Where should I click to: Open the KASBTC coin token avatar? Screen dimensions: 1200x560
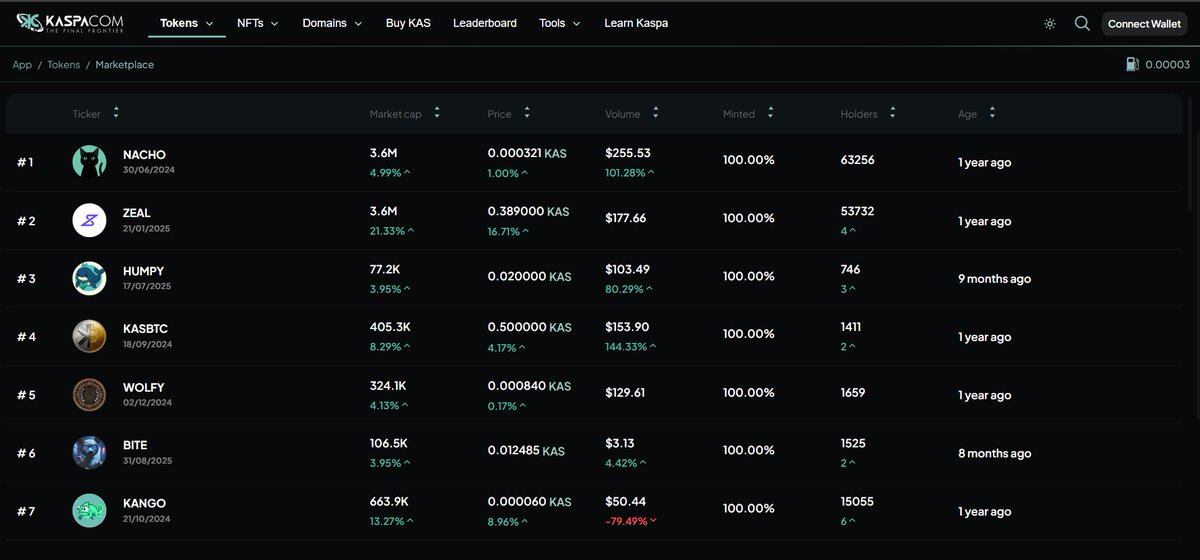pyautogui.click(x=89, y=336)
